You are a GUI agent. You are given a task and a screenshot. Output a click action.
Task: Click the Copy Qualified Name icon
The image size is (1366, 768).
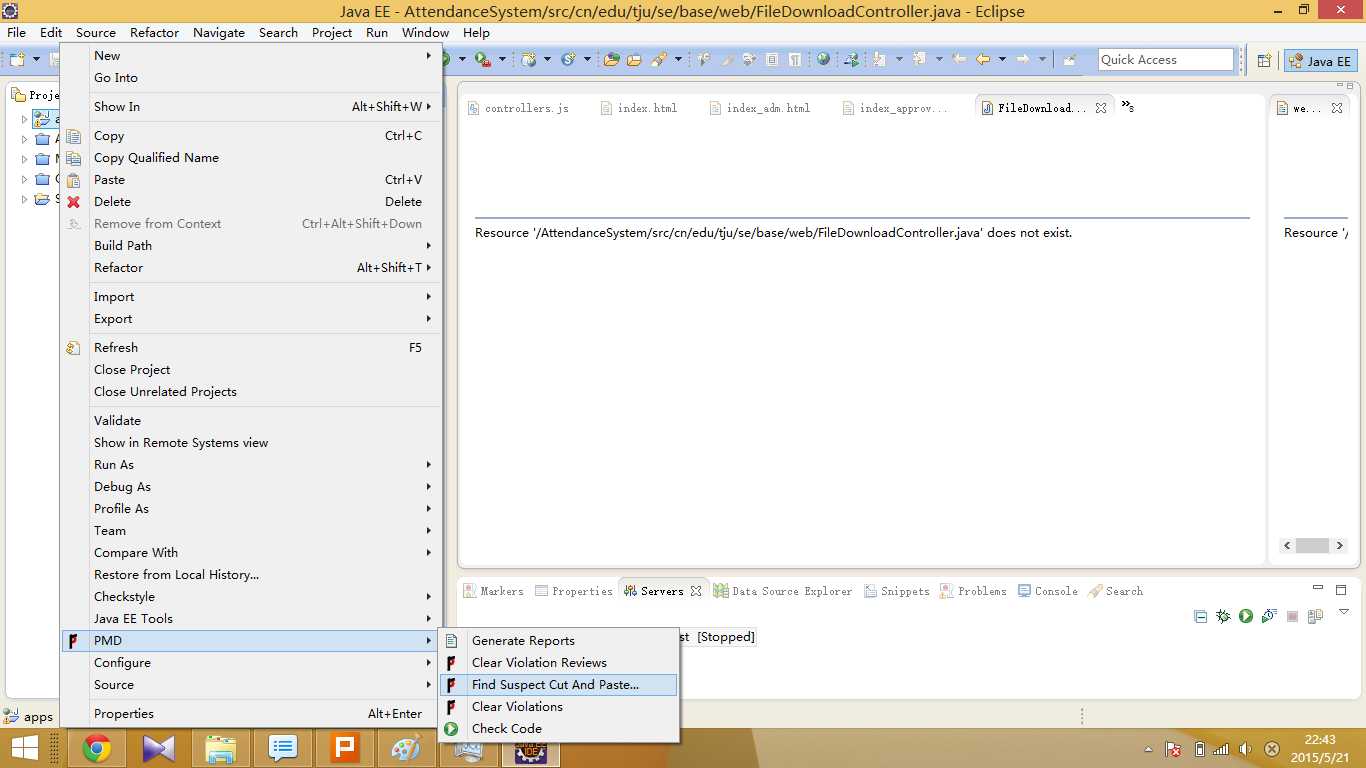point(73,158)
